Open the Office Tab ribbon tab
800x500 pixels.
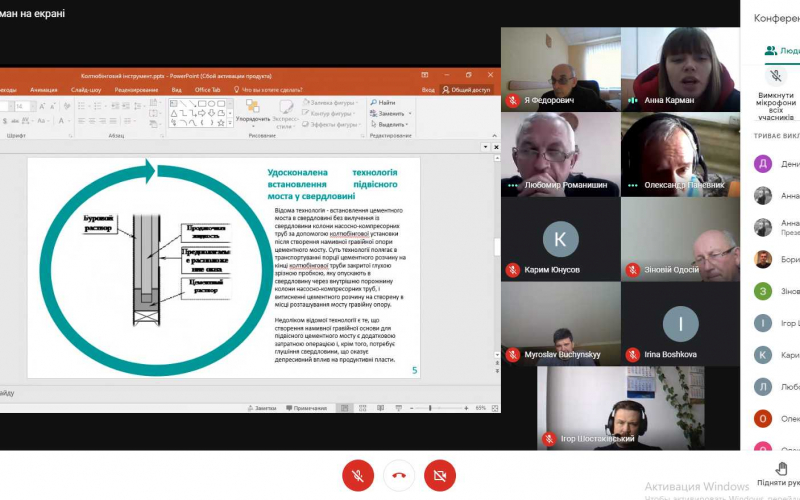(x=208, y=90)
